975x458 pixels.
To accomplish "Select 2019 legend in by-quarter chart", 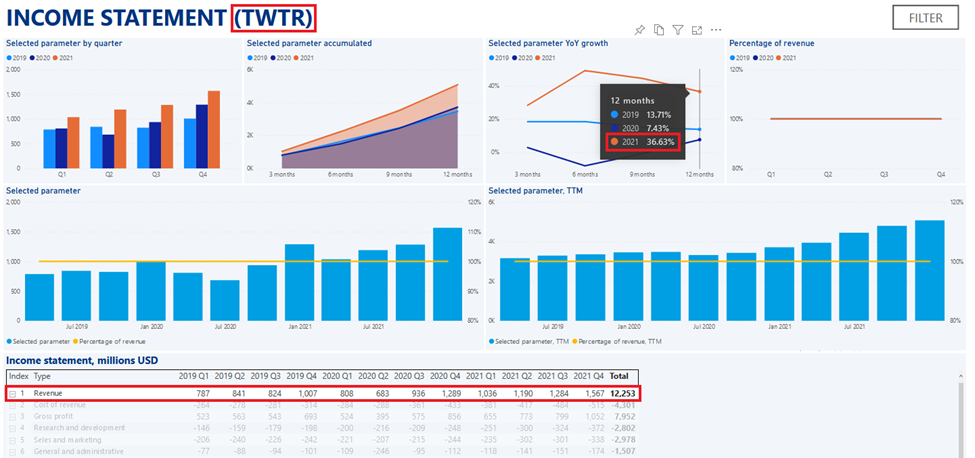I will tap(15, 58).
